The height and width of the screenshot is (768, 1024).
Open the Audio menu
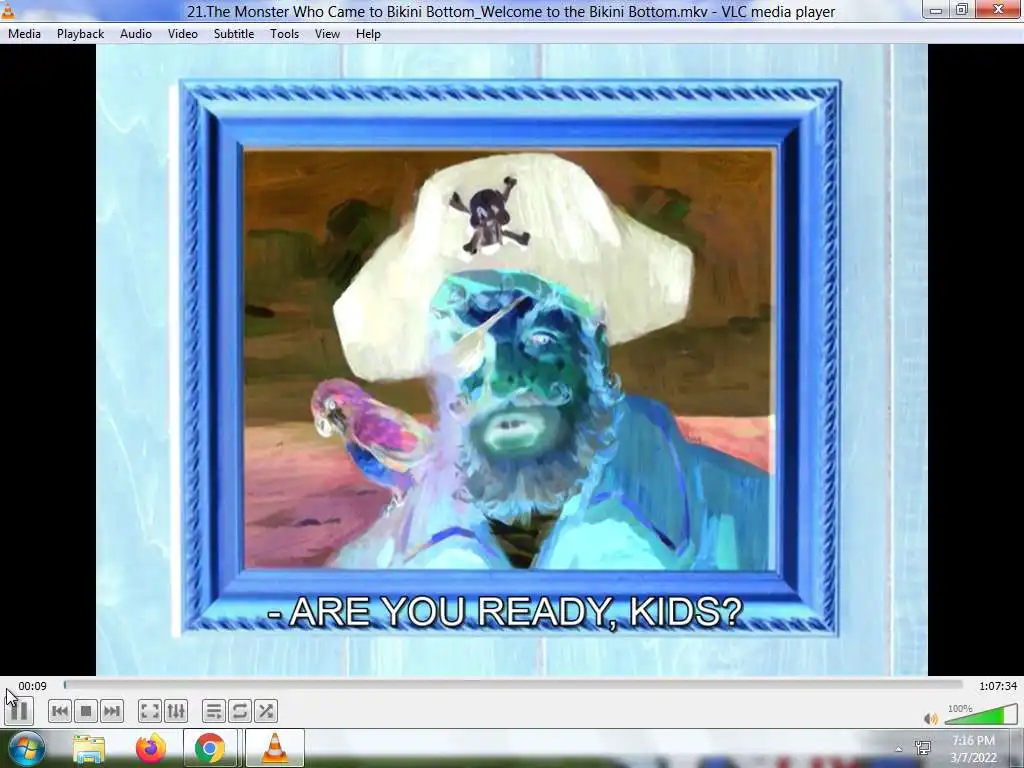[x=136, y=34]
